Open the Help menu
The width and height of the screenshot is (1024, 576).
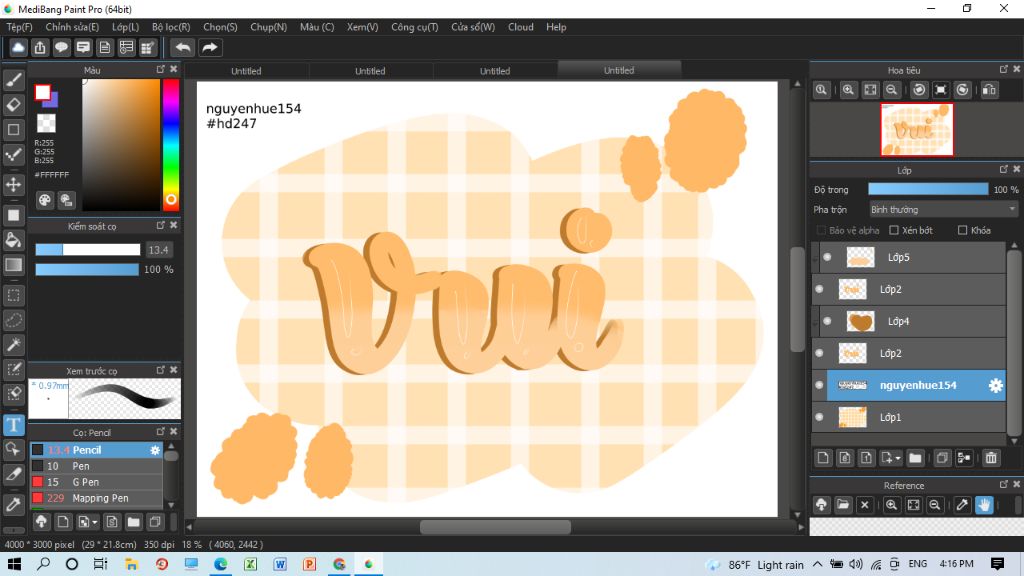556,27
